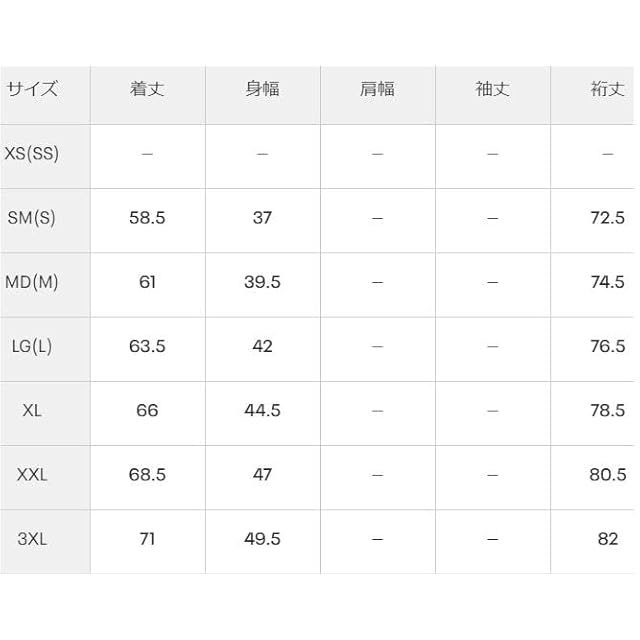The image size is (640, 640).
Task: Click the 47 body width for XXL
Action: click(262, 474)
